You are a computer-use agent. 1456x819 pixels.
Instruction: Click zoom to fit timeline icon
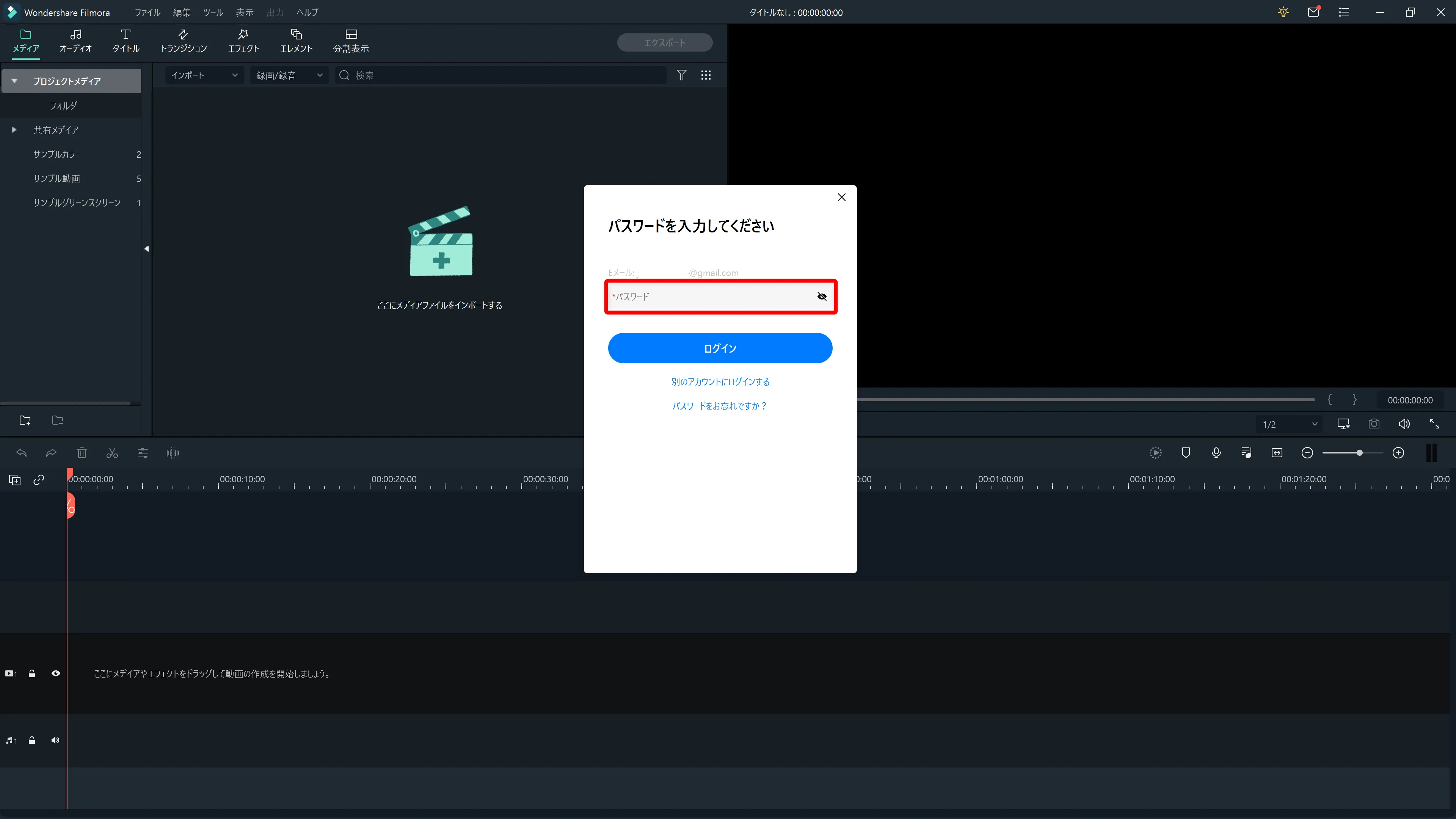click(1277, 453)
